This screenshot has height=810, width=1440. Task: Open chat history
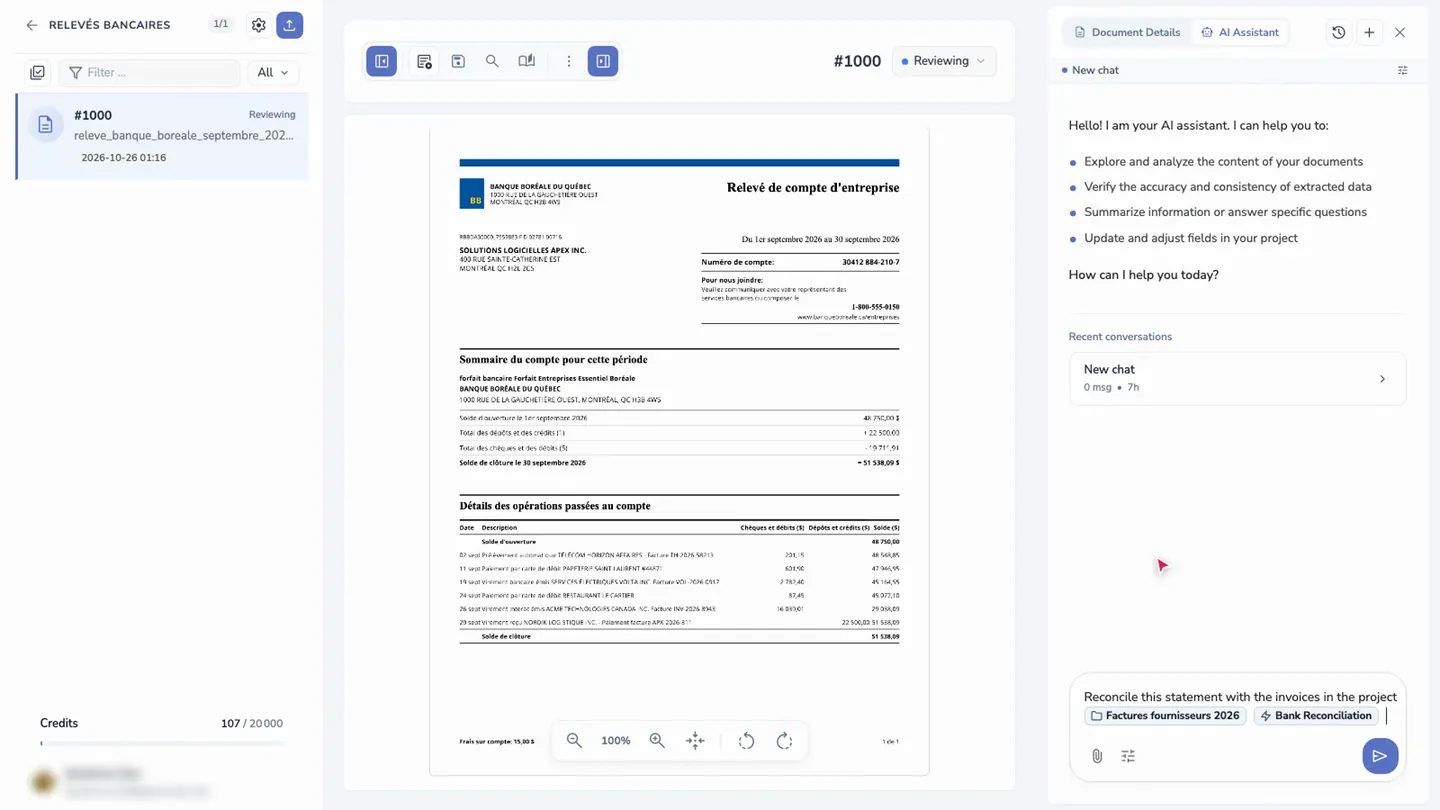coord(1339,32)
